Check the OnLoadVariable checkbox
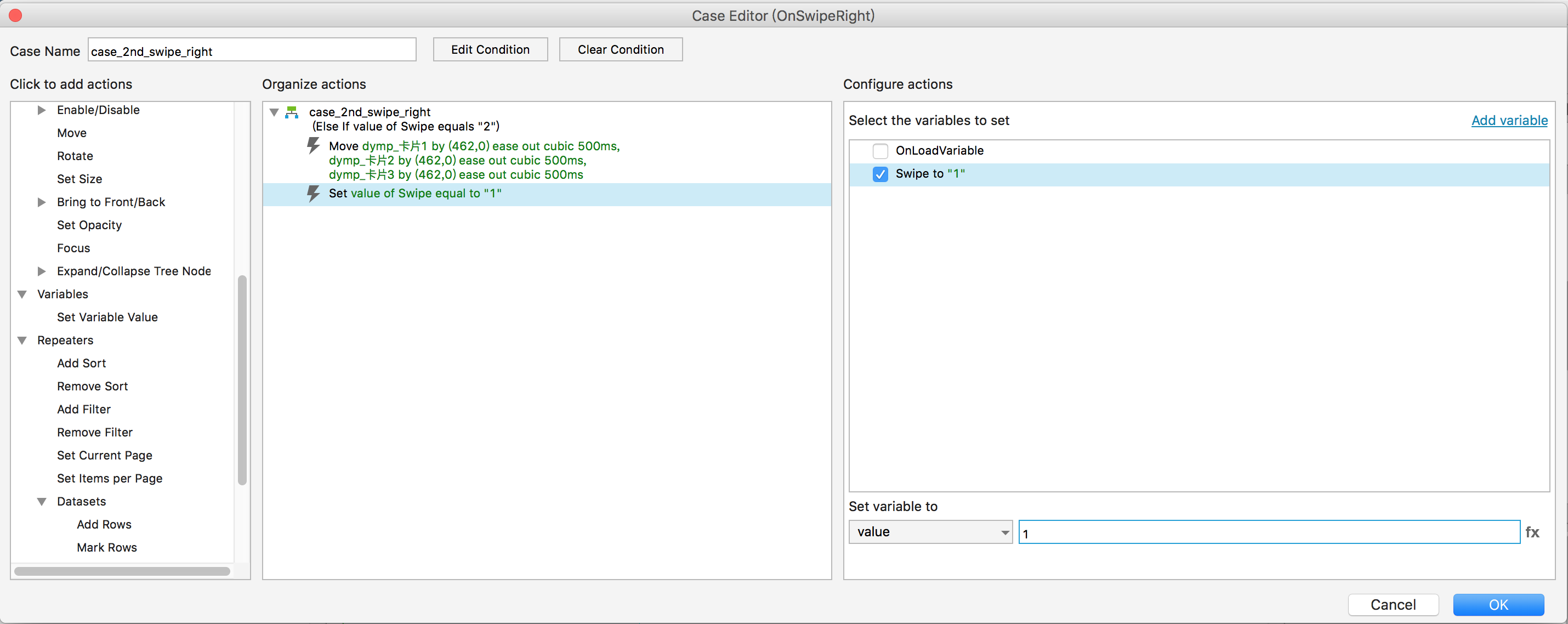The height and width of the screenshot is (624, 1568). coord(880,150)
